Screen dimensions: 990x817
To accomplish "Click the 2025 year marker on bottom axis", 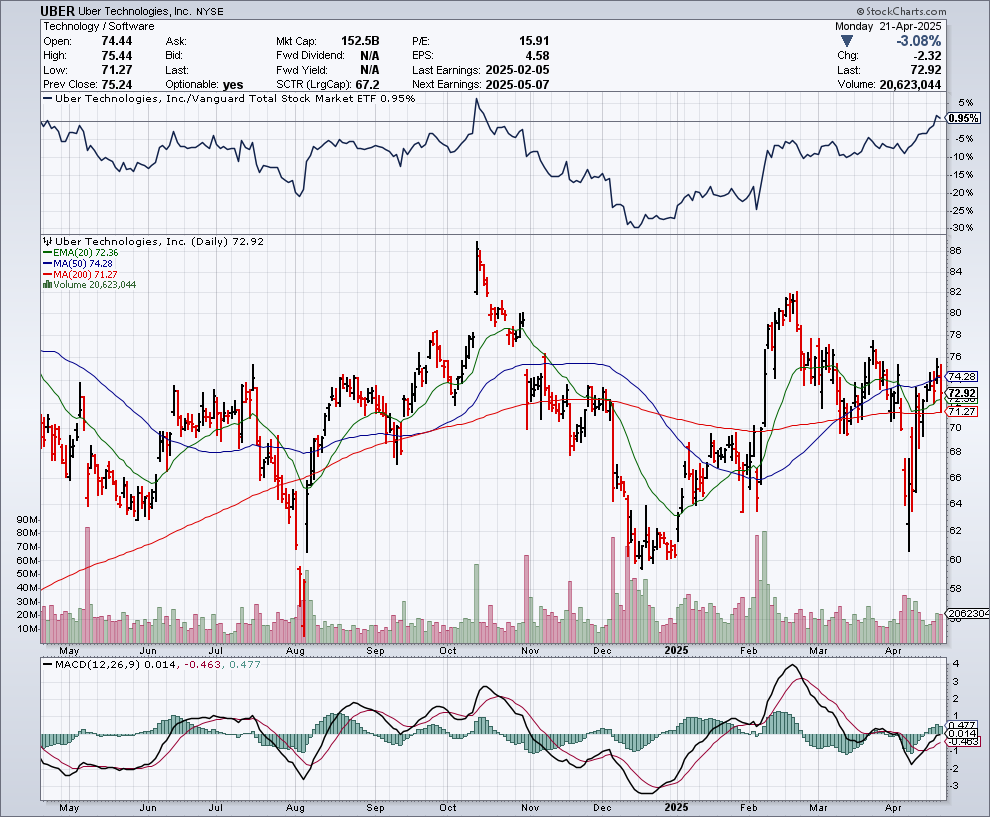I will (x=676, y=806).
